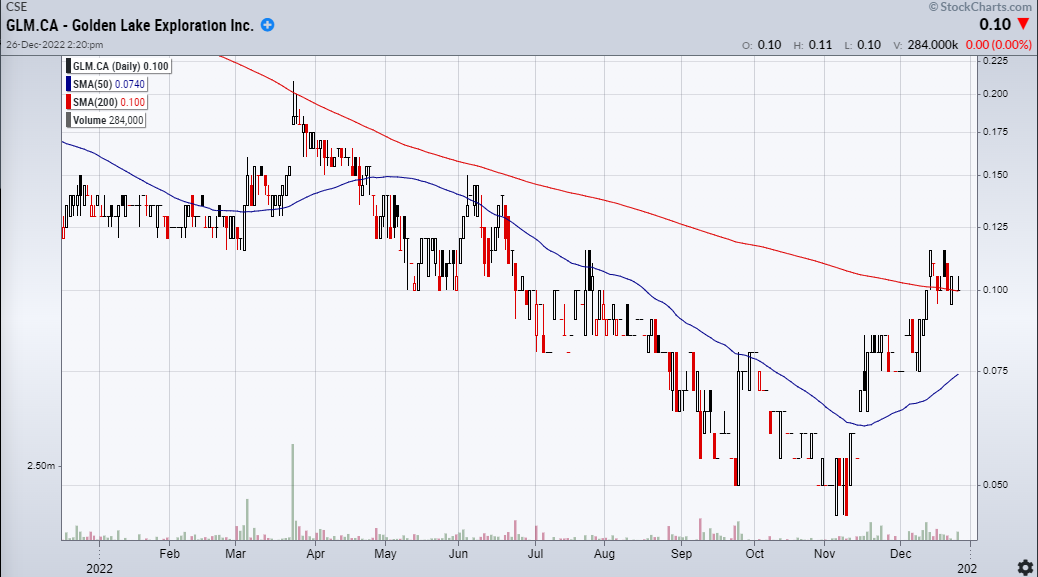
Task: Click the 2.50m volume axis label
Action: pyautogui.click(x=41, y=466)
